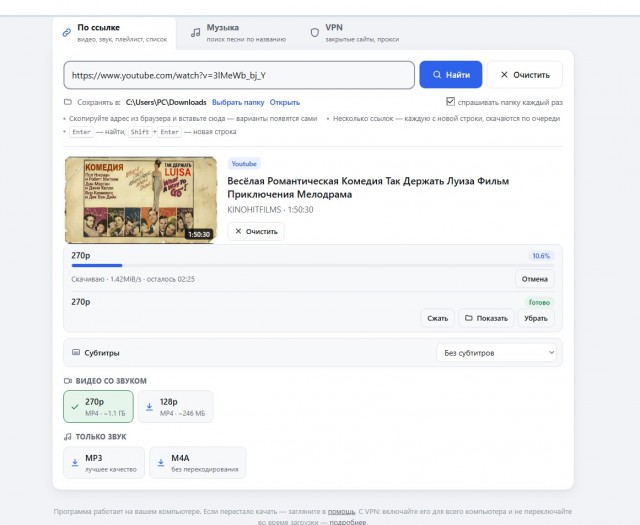The image size is (640, 525).
Task: Click the green checkmark on 270p card
Action: pyautogui.click(x=75, y=407)
